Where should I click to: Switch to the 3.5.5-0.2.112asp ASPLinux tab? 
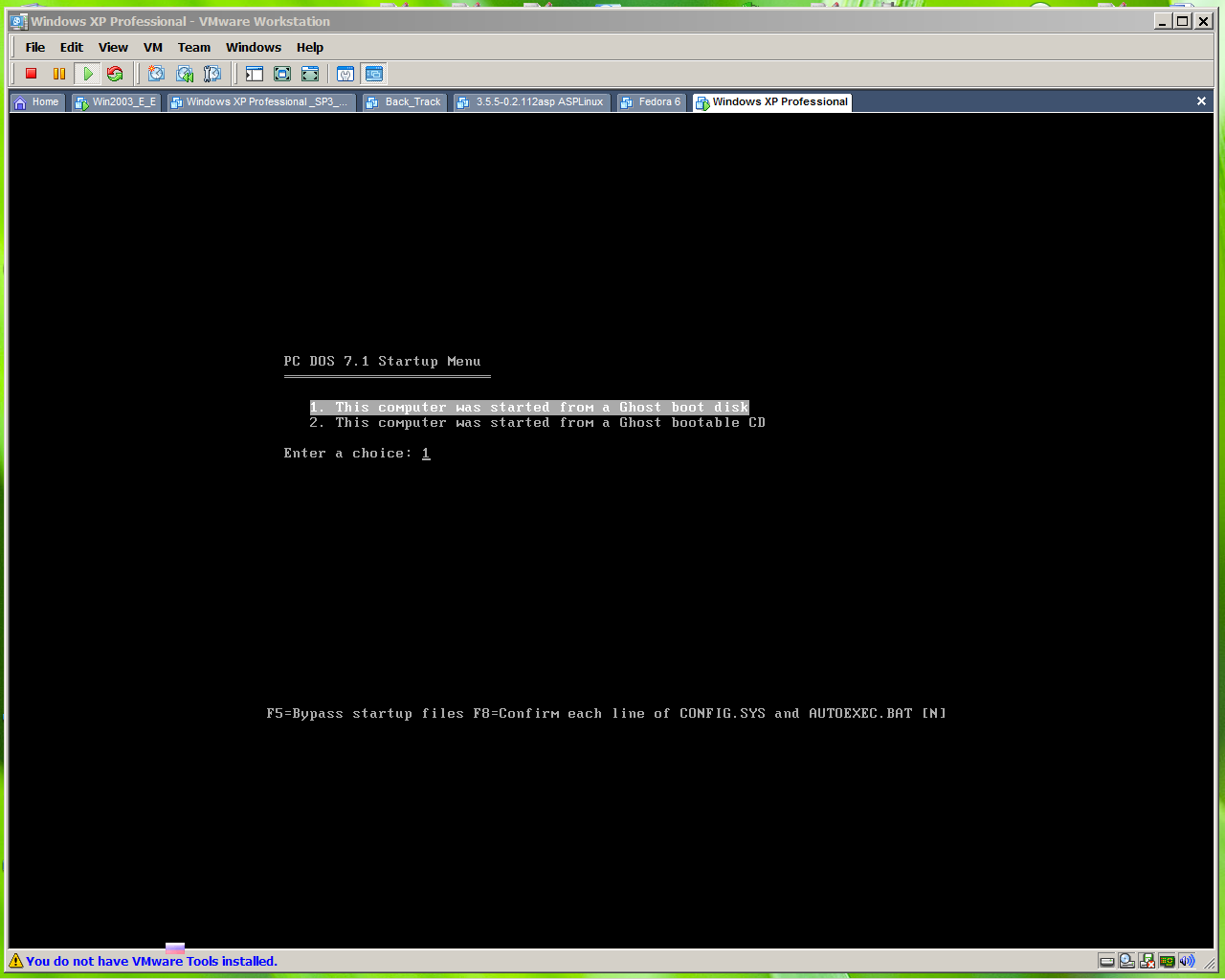point(531,102)
